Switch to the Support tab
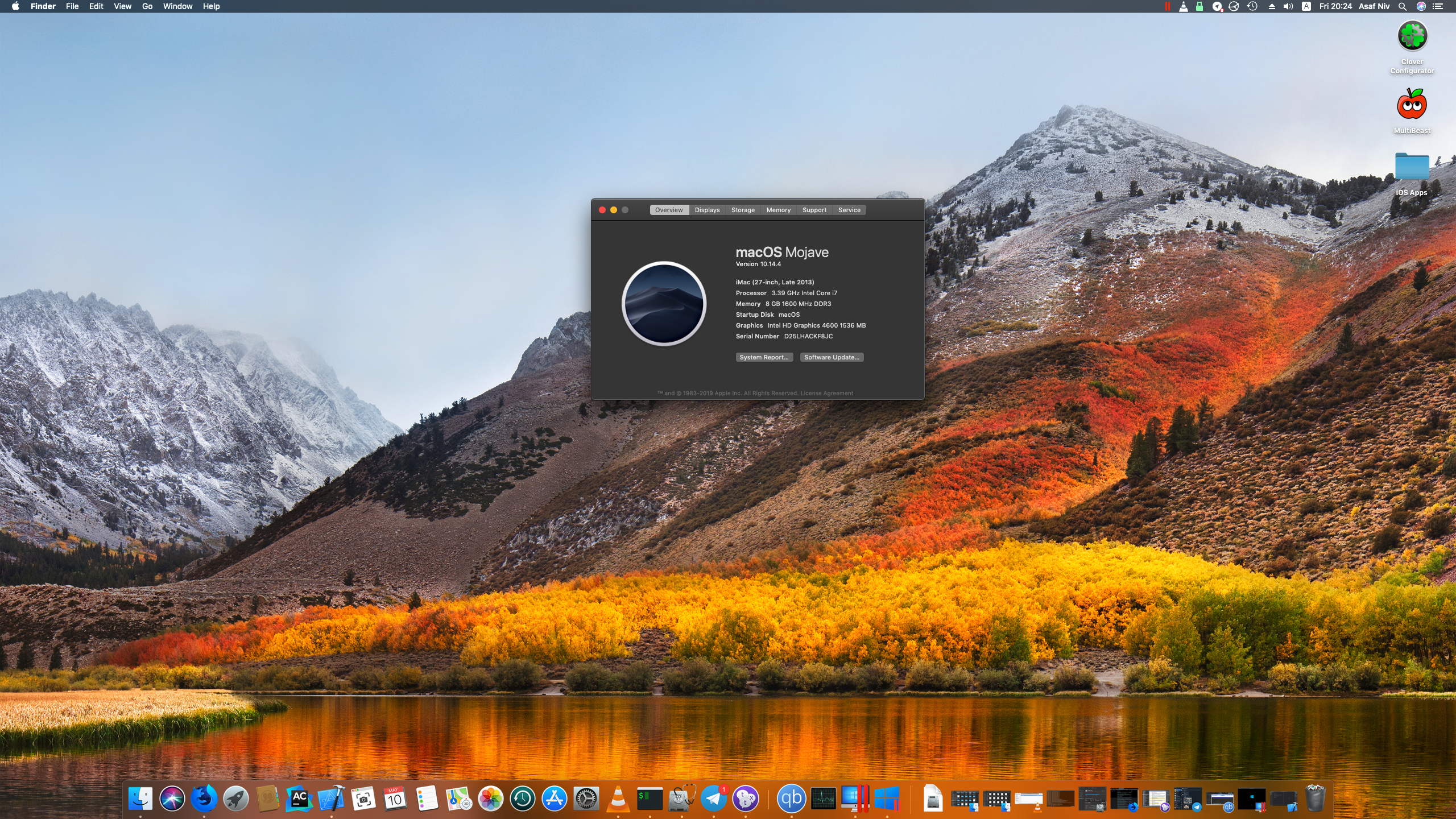1456x819 pixels. (814, 210)
